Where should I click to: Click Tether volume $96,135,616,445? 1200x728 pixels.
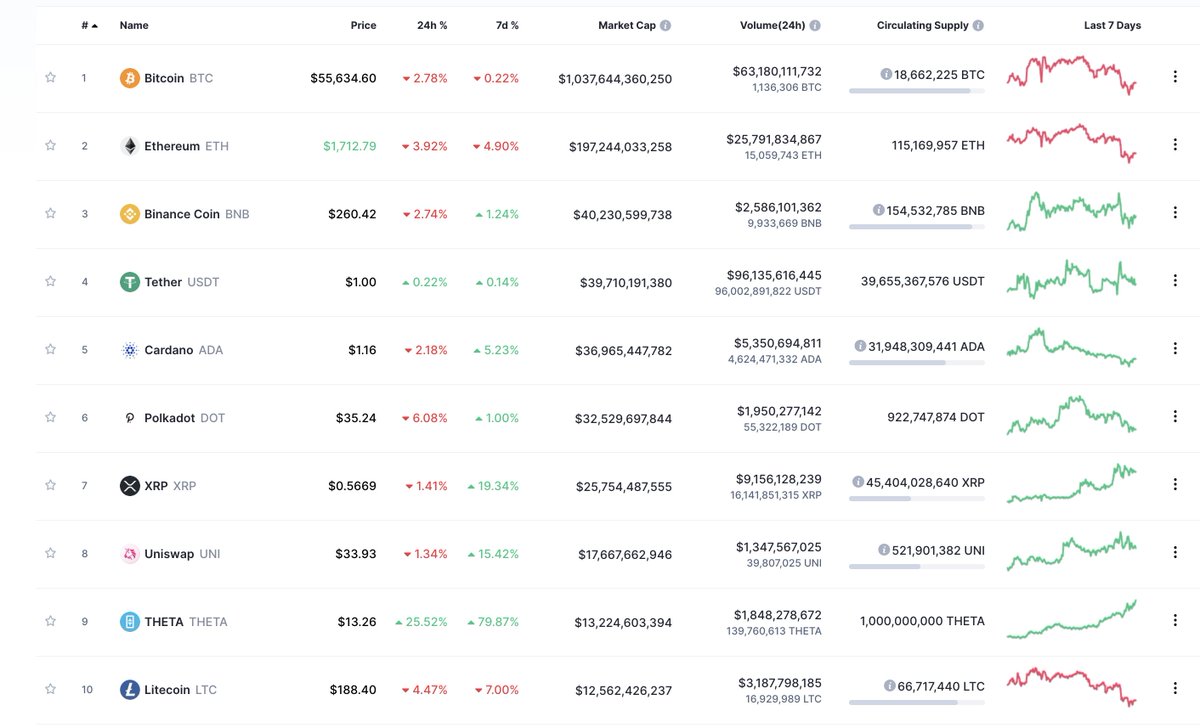[x=774, y=275]
